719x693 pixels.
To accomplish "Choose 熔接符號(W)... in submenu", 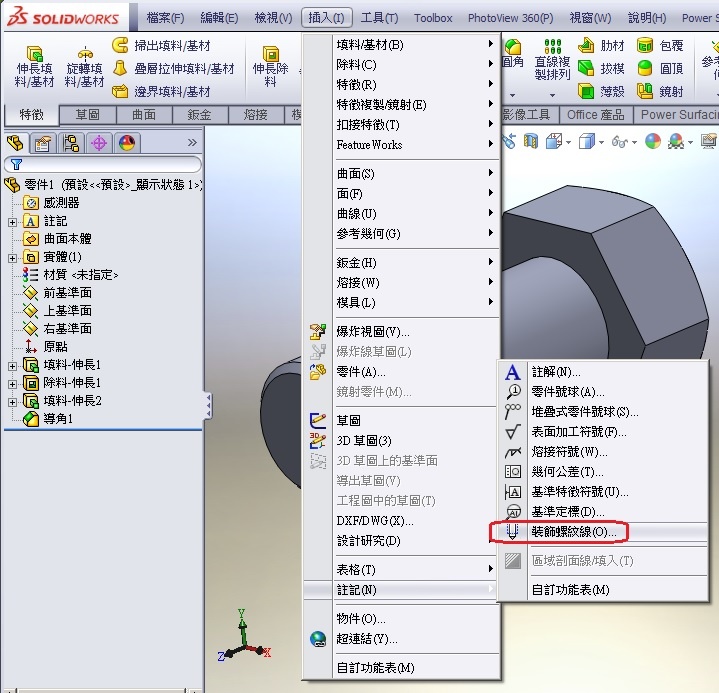I will click(x=570, y=452).
